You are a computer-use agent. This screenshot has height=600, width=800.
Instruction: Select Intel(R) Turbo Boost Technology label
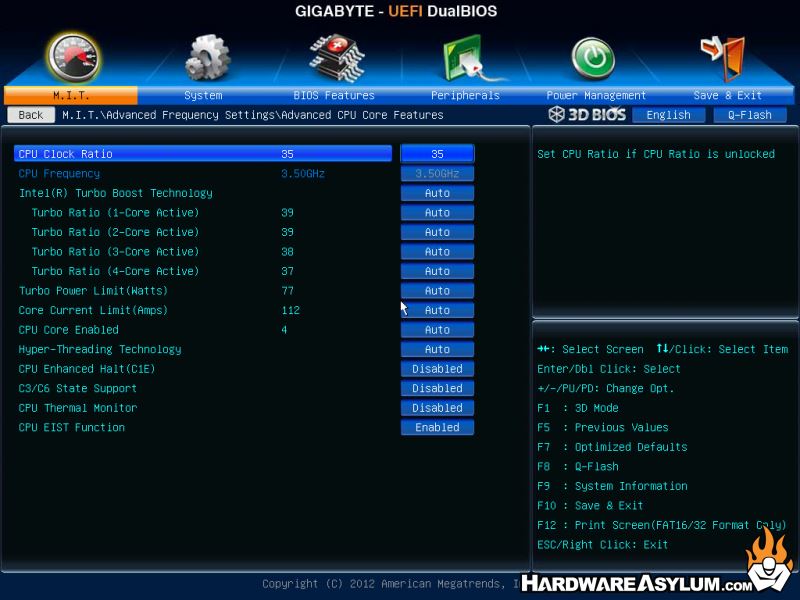(116, 193)
